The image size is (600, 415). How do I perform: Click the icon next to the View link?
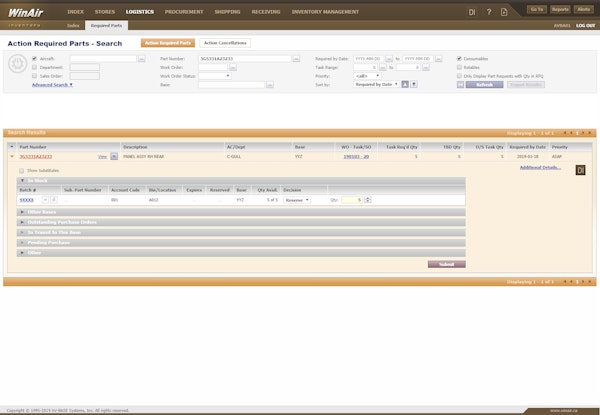coord(114,157)
